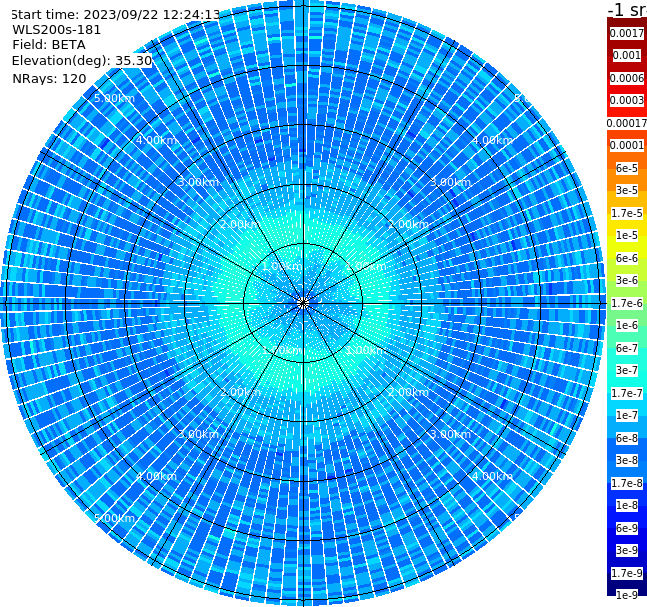Screen dimensions: 647x607
Task: Click the 3e-8 colorbar tick label
Action: (x=627, y=460)
